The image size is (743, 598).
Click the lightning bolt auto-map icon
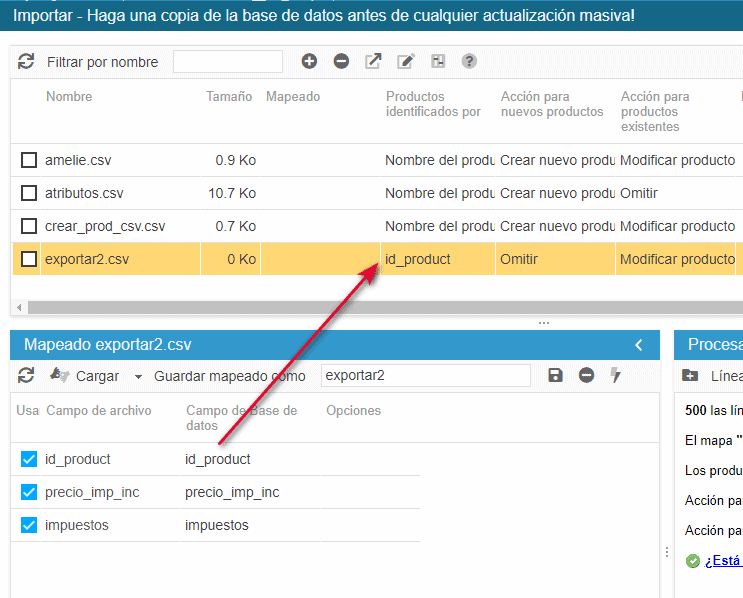coord(616,376)
